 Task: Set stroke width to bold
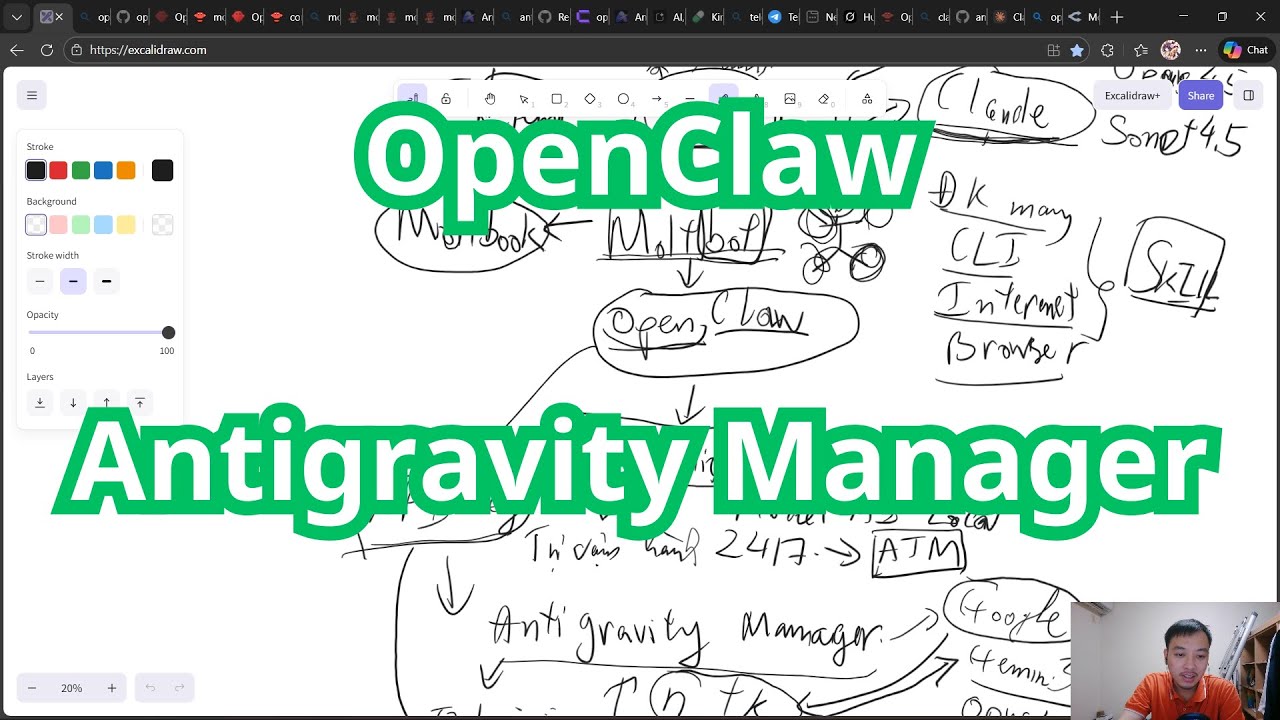(x=73, y=282)
